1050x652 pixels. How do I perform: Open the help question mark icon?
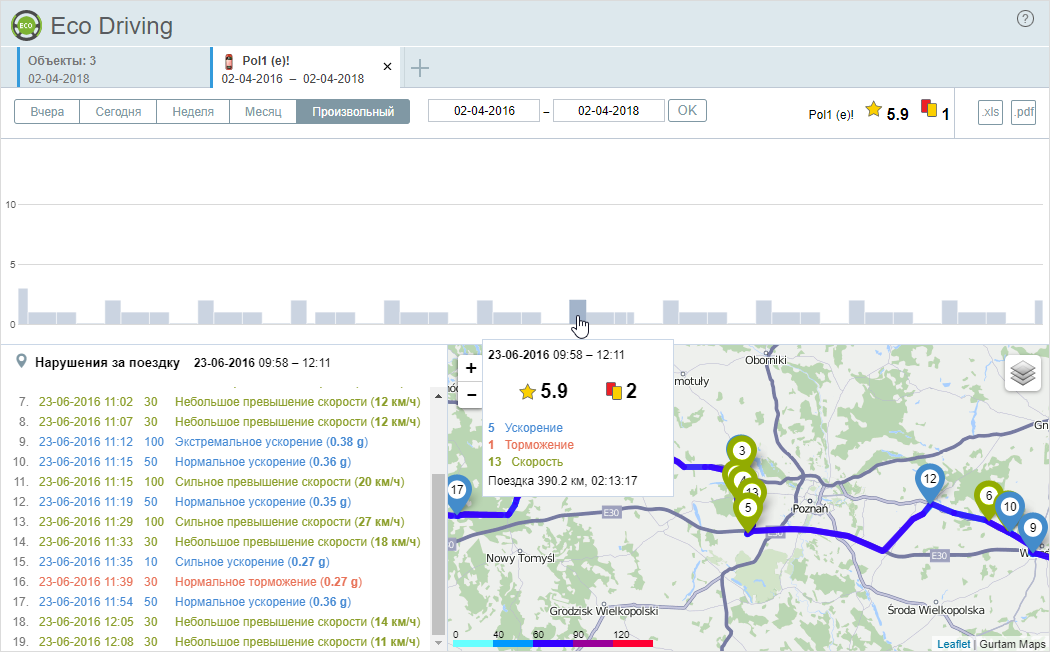(1025, 19)
